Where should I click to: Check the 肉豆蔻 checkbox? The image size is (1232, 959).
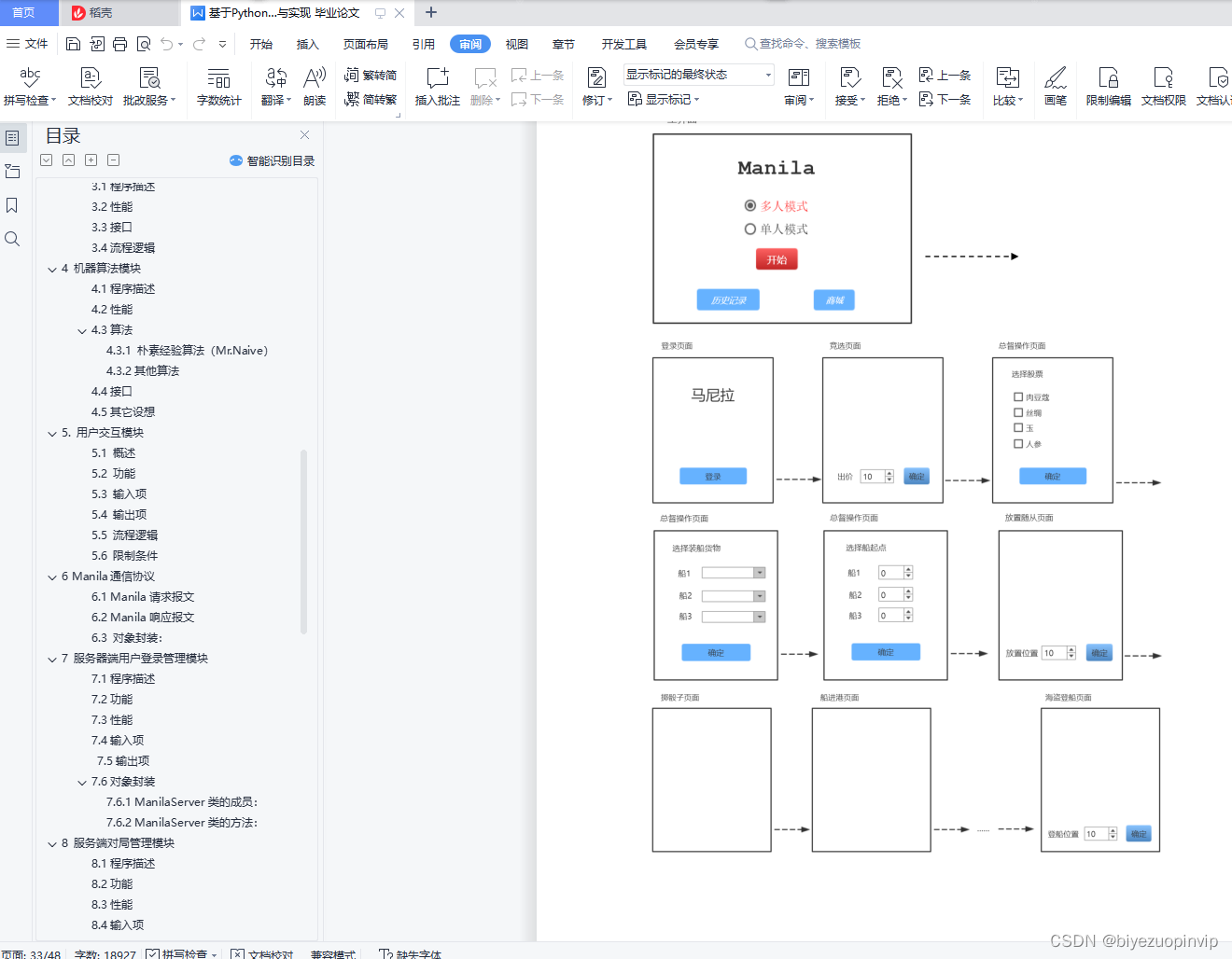[1018, 396]
